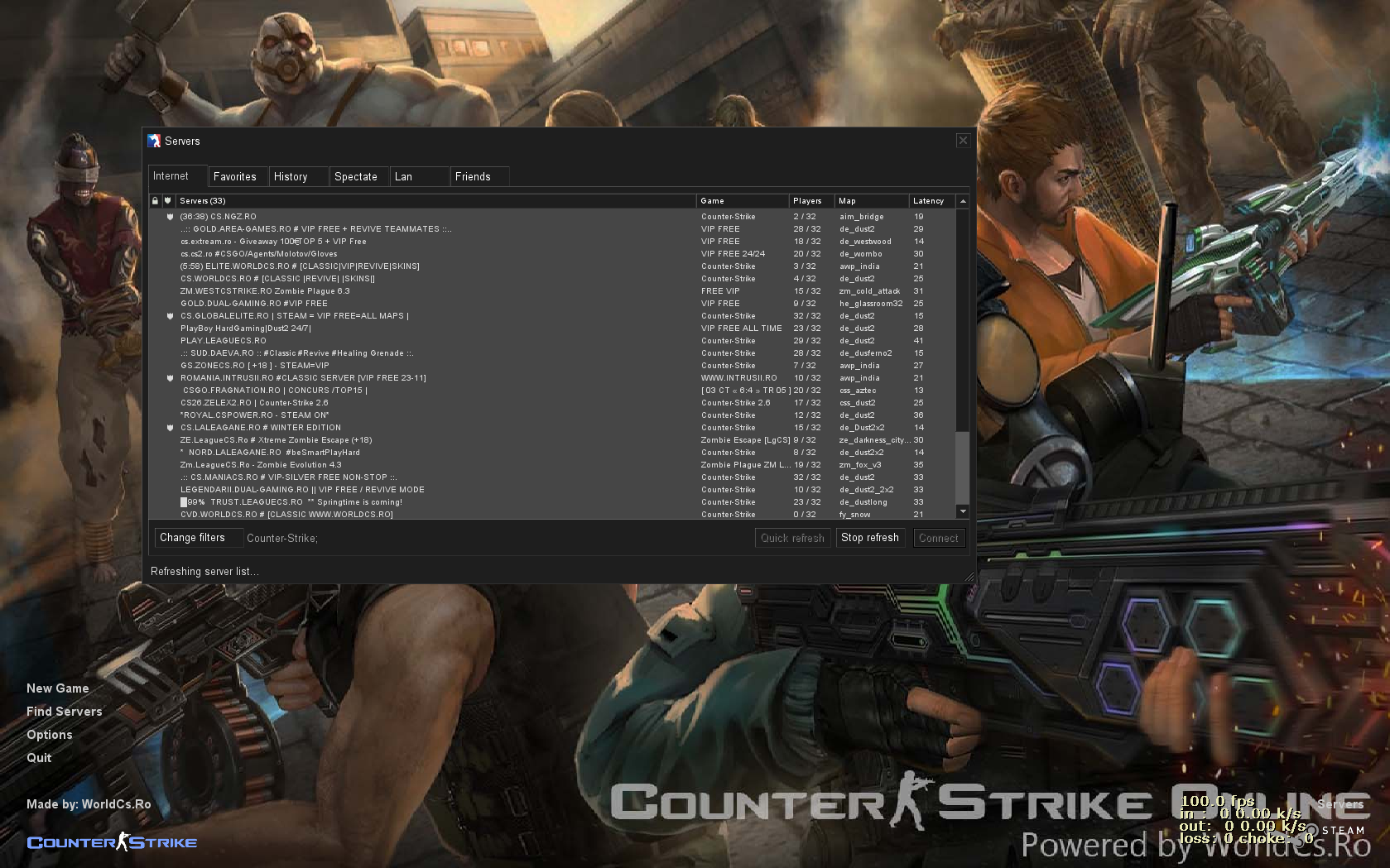Click the shield icon beside CS.LALEAGANE.RO
The width and height of the screenshot is (1390, 868).
[x=171, y=428]
